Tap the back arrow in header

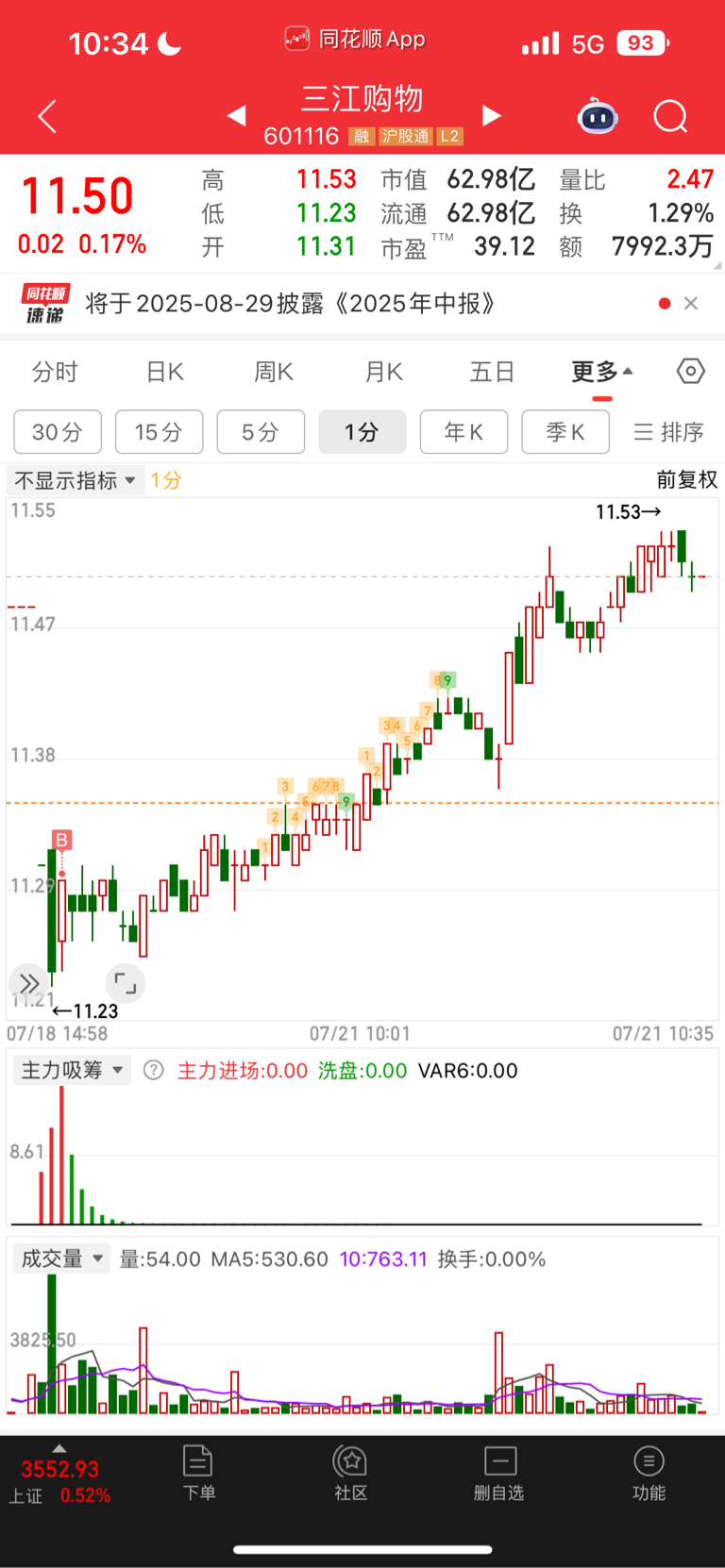point(47,116)
